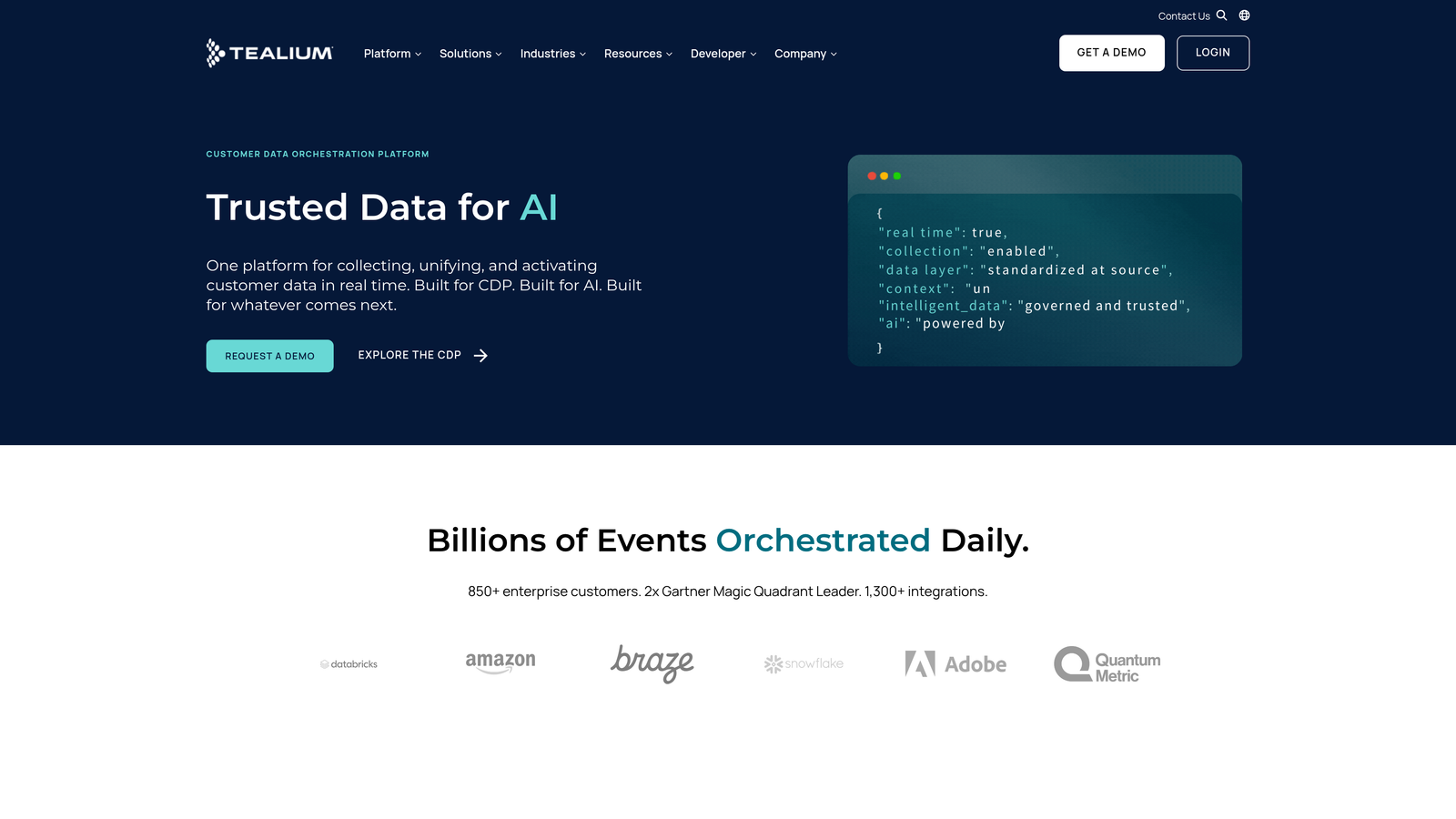
Task: Expand the Developer menu
Action: click(723, 54)
